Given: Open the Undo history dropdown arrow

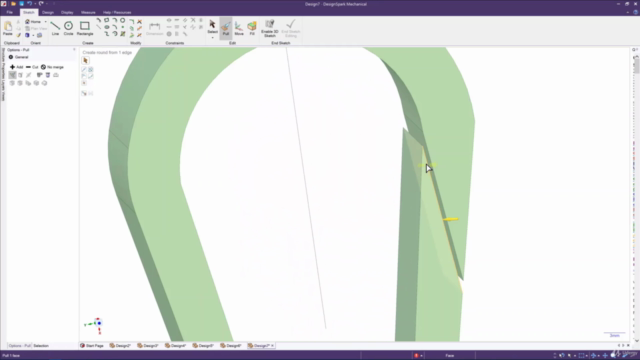Looking at the screenshot, I should pos(35,4).
